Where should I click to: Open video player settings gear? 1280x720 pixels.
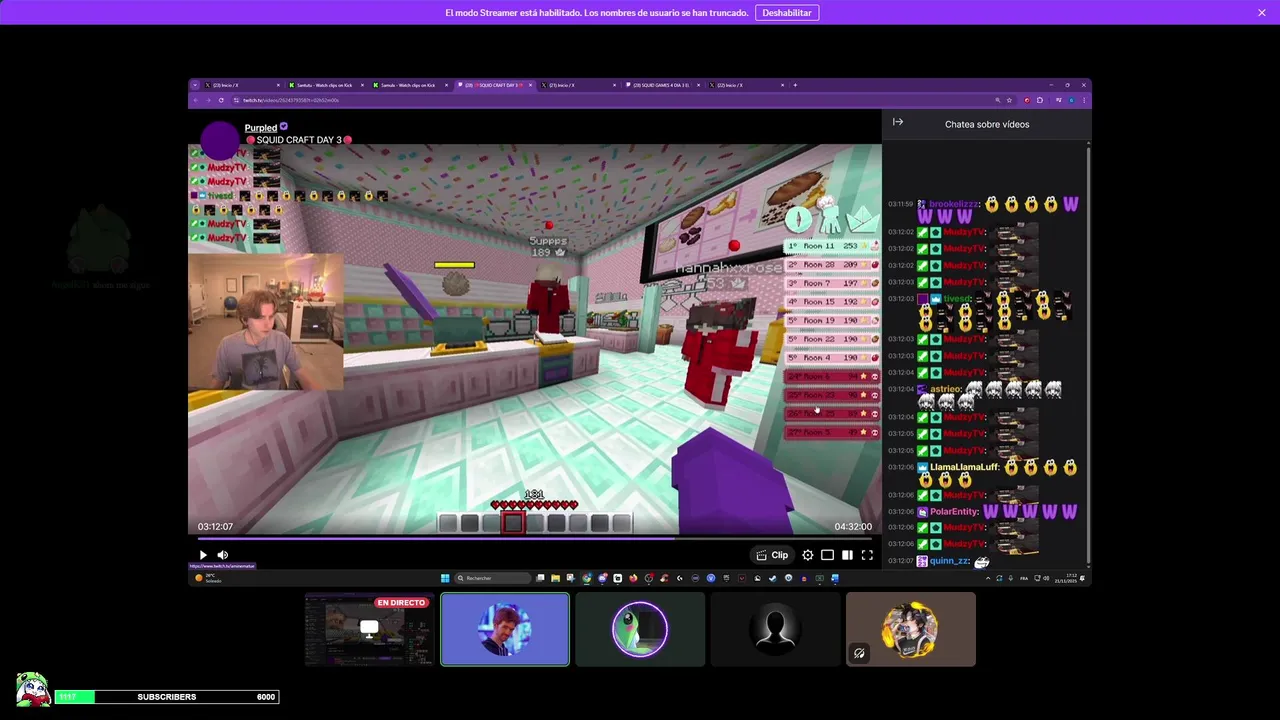(808, 555)
